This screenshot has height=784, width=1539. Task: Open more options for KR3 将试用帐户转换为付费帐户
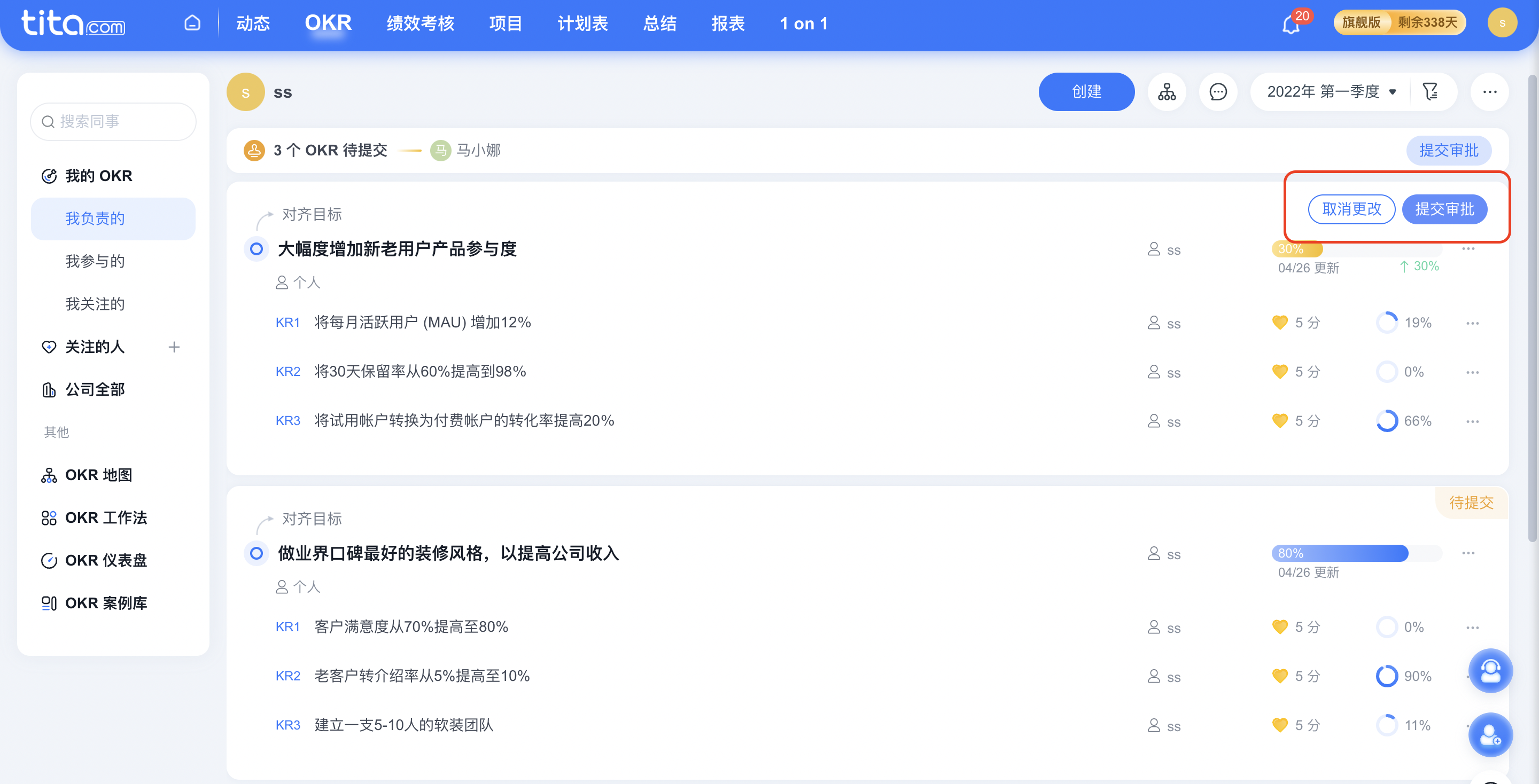click(x=1472, y=421)
